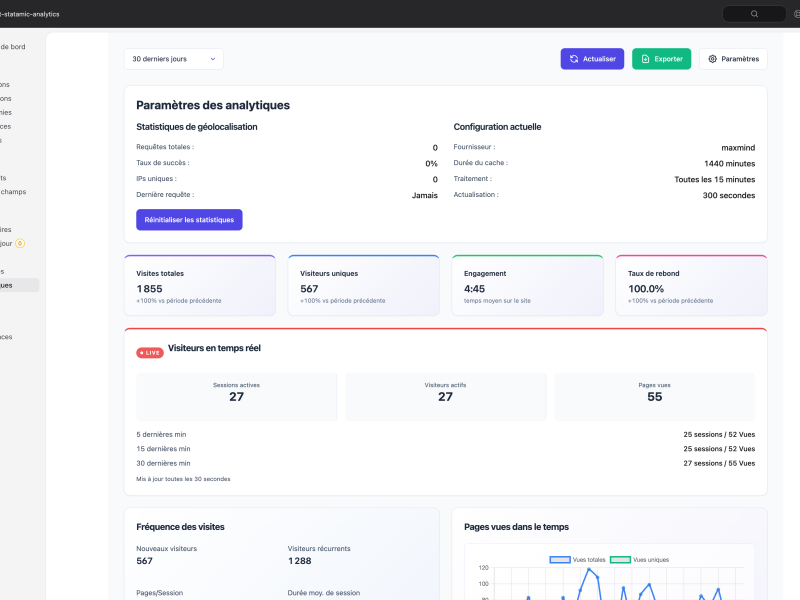The width and height of the screenshot is (800, 600).
Task: Click the Exporter button
Action: (x=661, y=59)
